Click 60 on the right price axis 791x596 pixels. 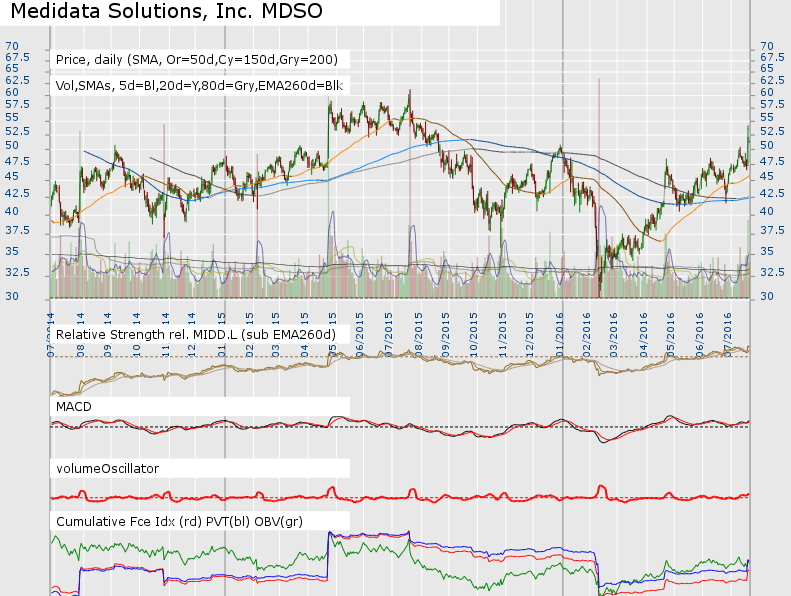coord(767,92)
